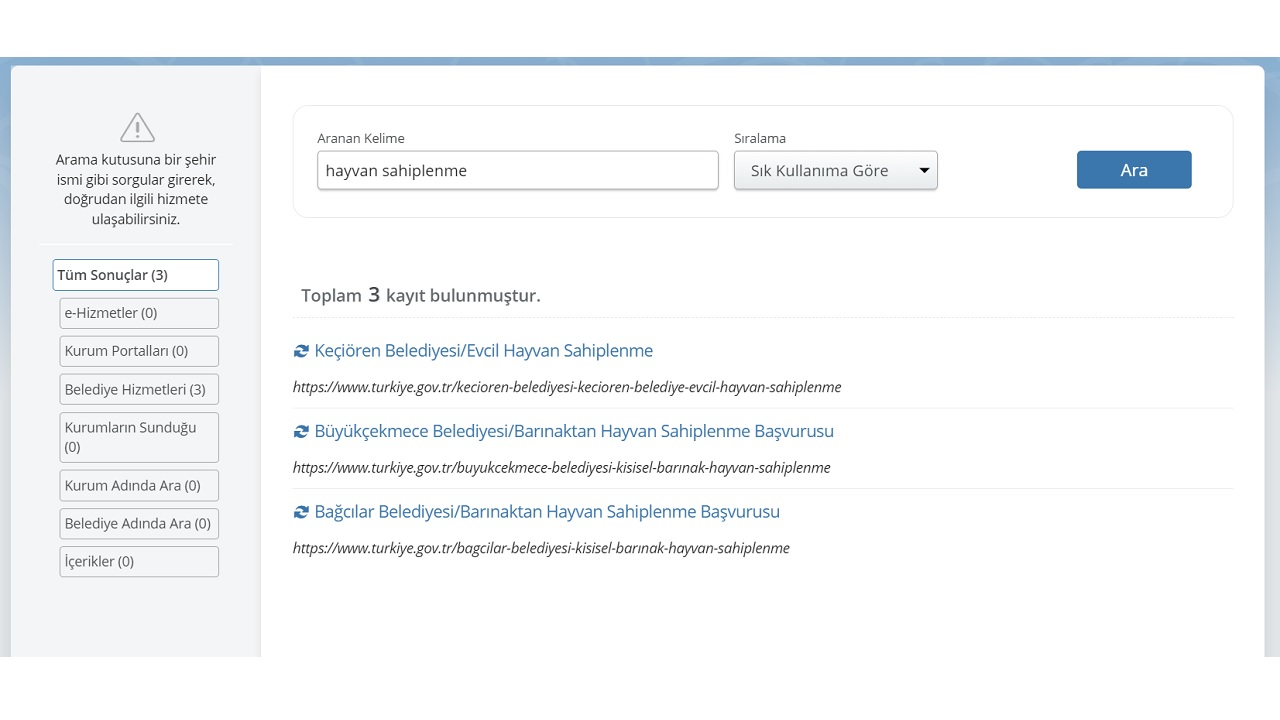Click the icon beside Bağcılar Belediyesi result
This screenshot has height=720, width=1280.
(x=301, y=512)
